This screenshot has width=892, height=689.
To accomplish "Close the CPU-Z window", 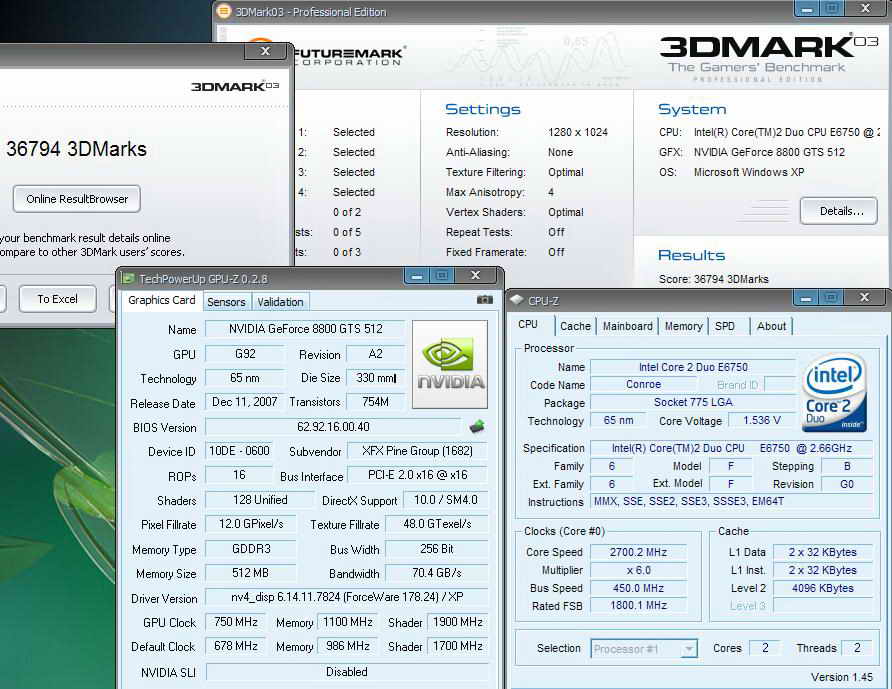I will 865,297.
